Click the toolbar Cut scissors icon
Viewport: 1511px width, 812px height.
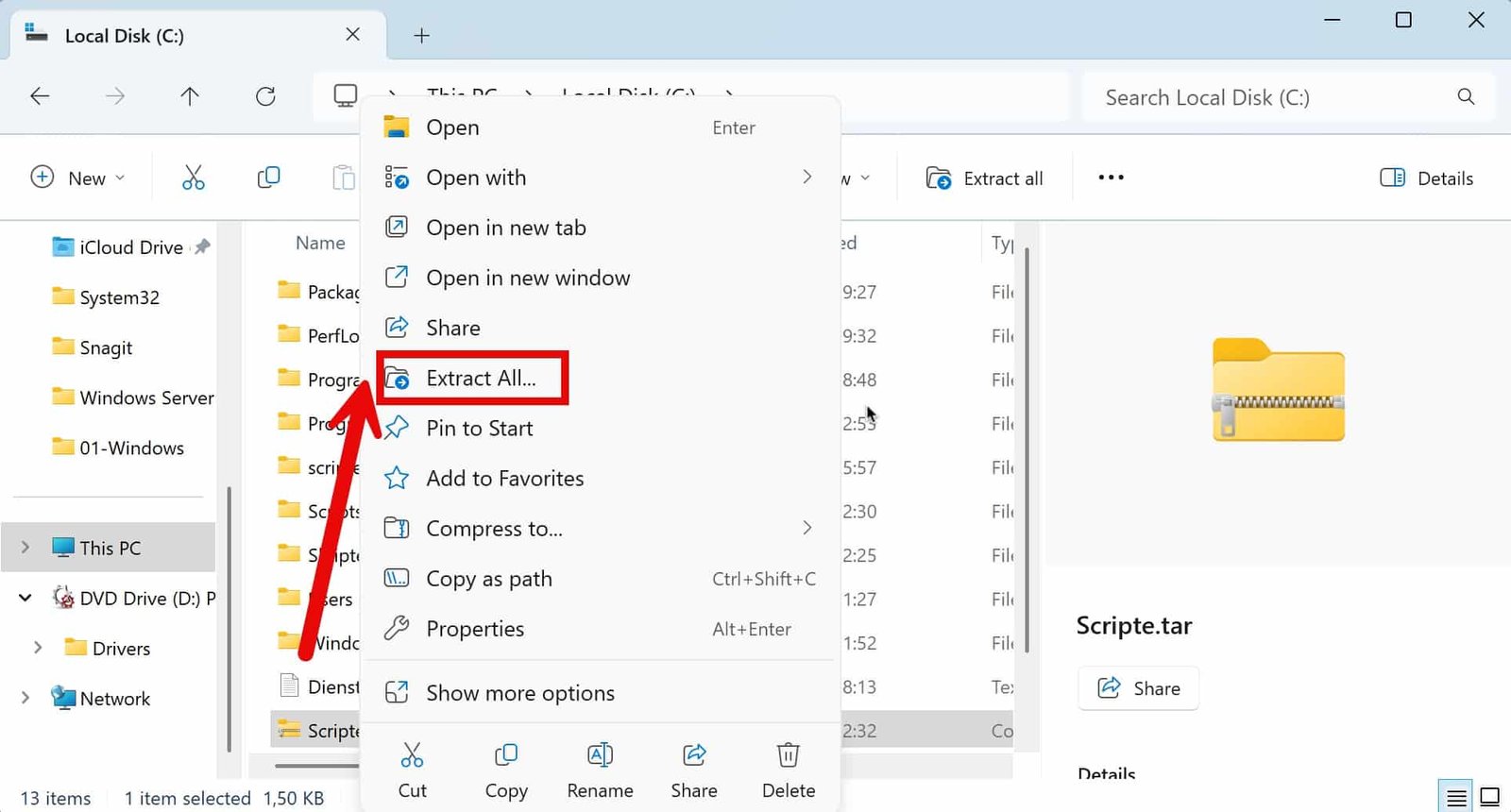(193, 178)
